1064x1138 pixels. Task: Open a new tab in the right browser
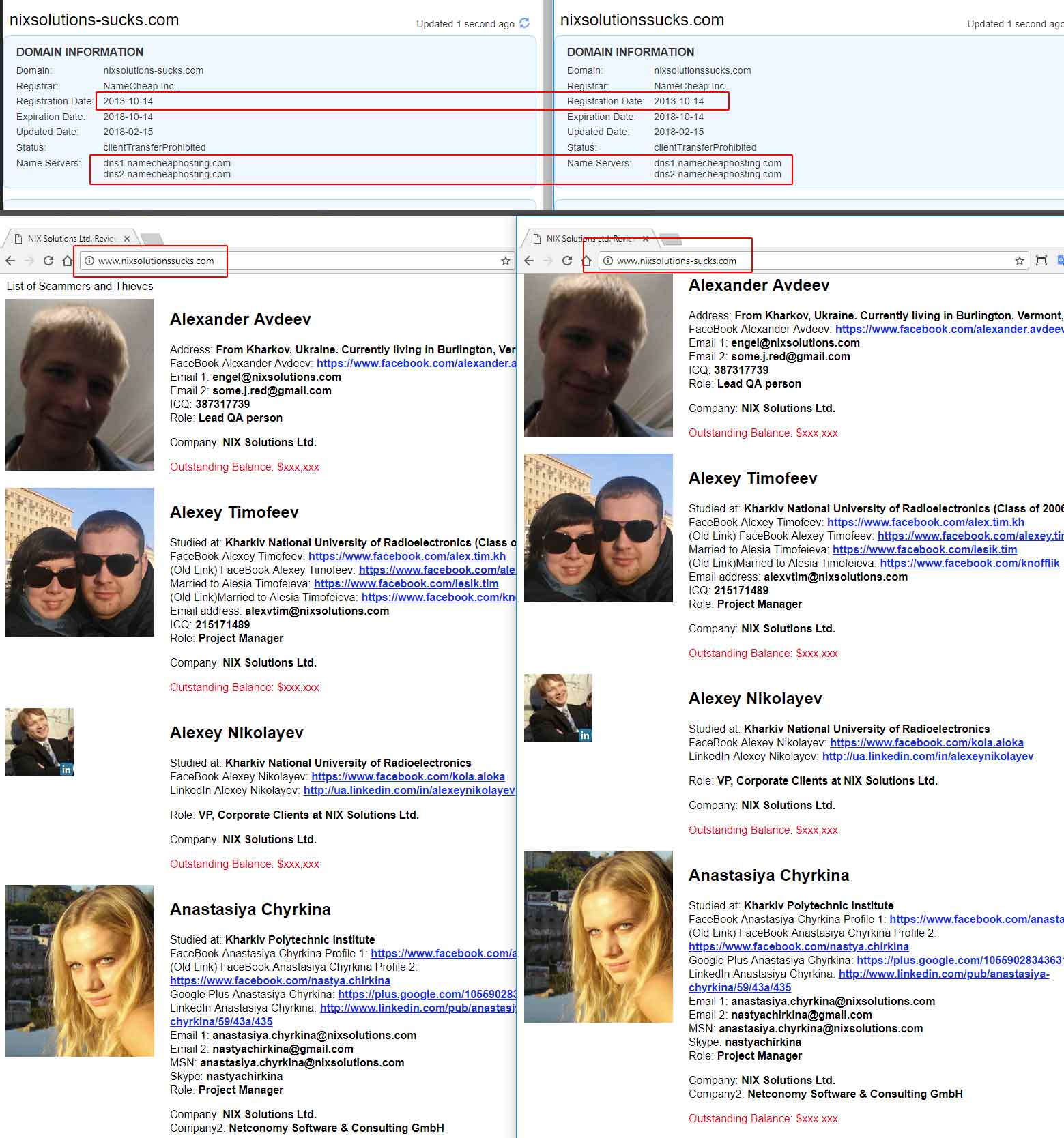point(671,239)
